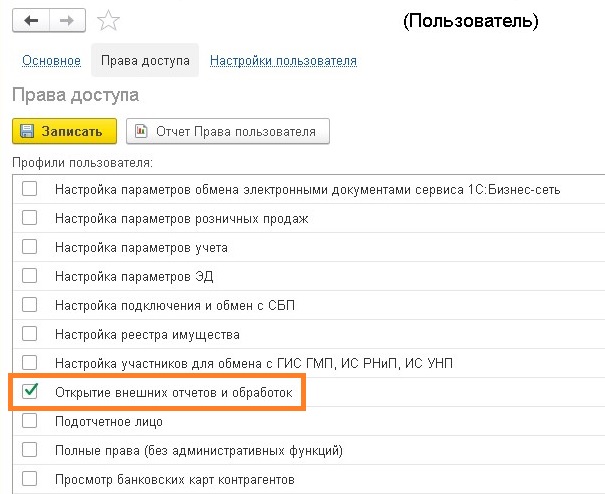This screenshot has height=494, width=605.
Task: Uncheck Открытие внешних отчетов и обработок
Action: [30, 393]
